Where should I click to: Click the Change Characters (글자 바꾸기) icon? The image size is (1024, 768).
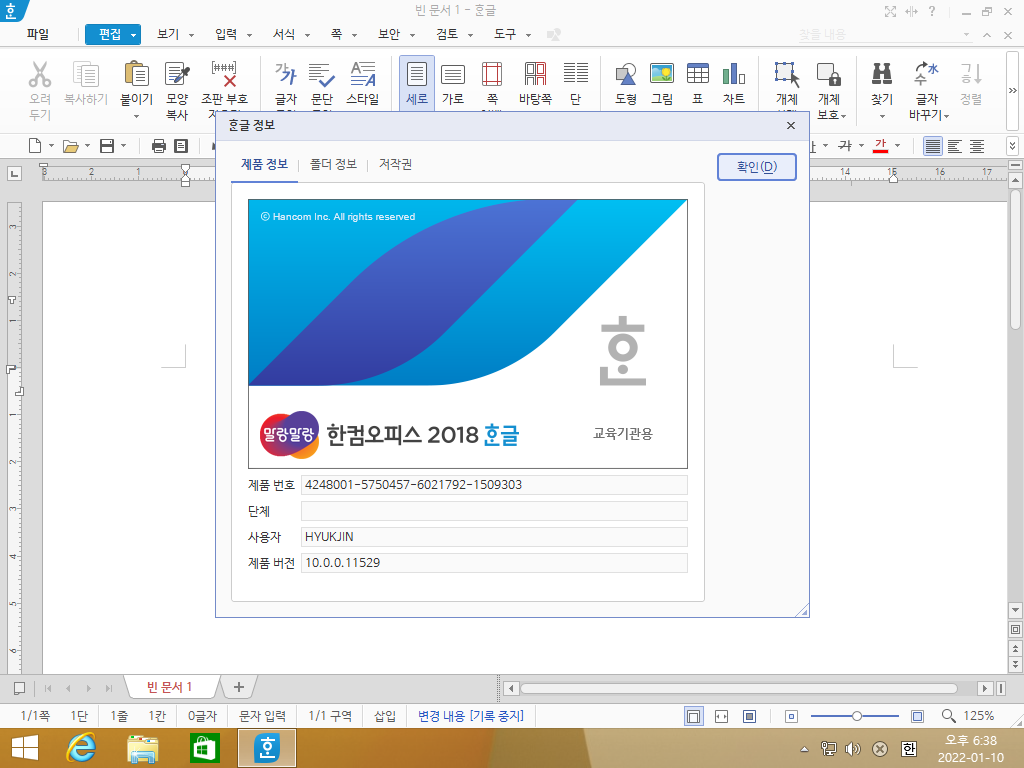pyautogui.click(x=927, y=74)
